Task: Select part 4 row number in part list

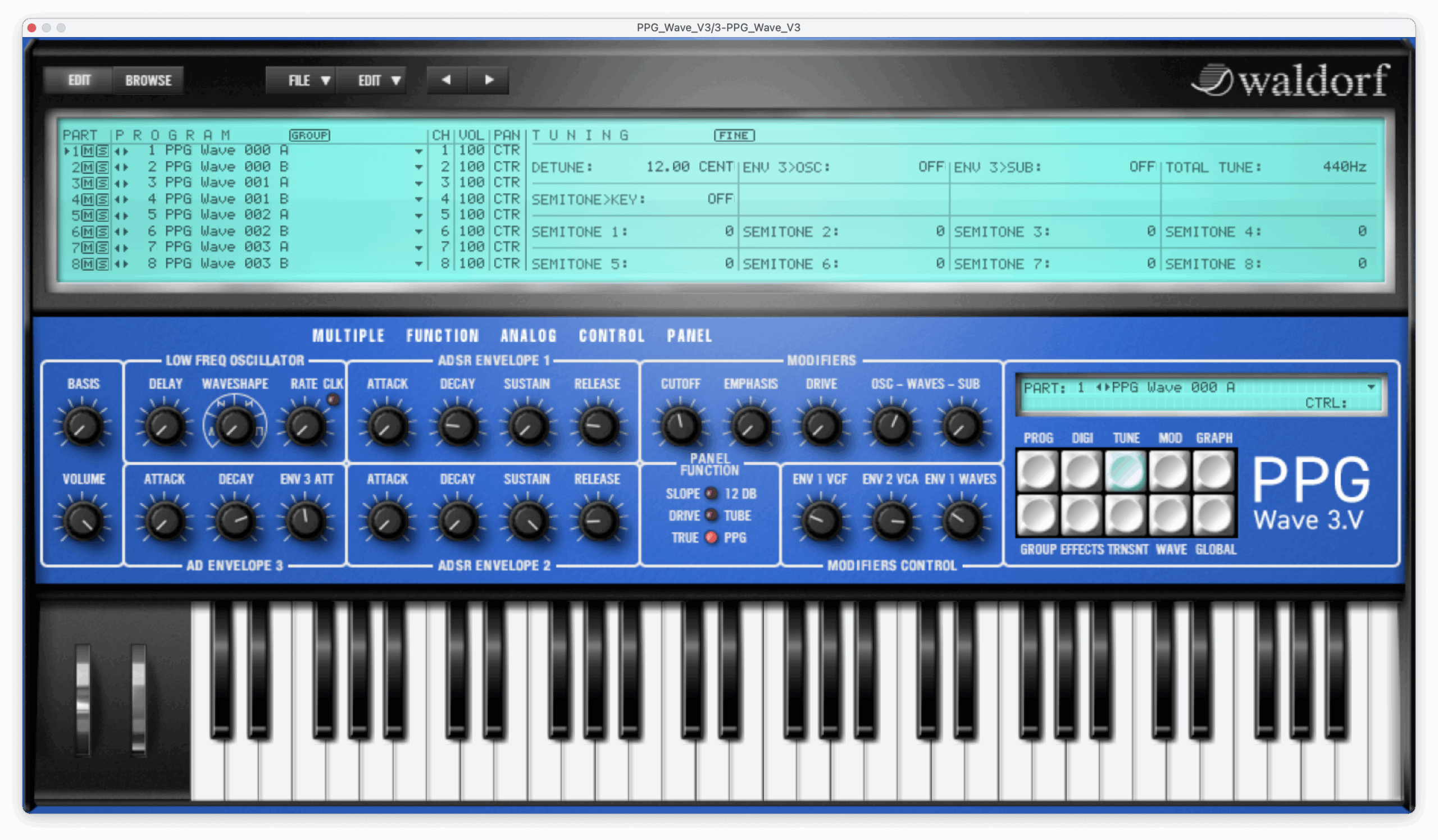Action: pyautogui.click(x=75, y=200)
